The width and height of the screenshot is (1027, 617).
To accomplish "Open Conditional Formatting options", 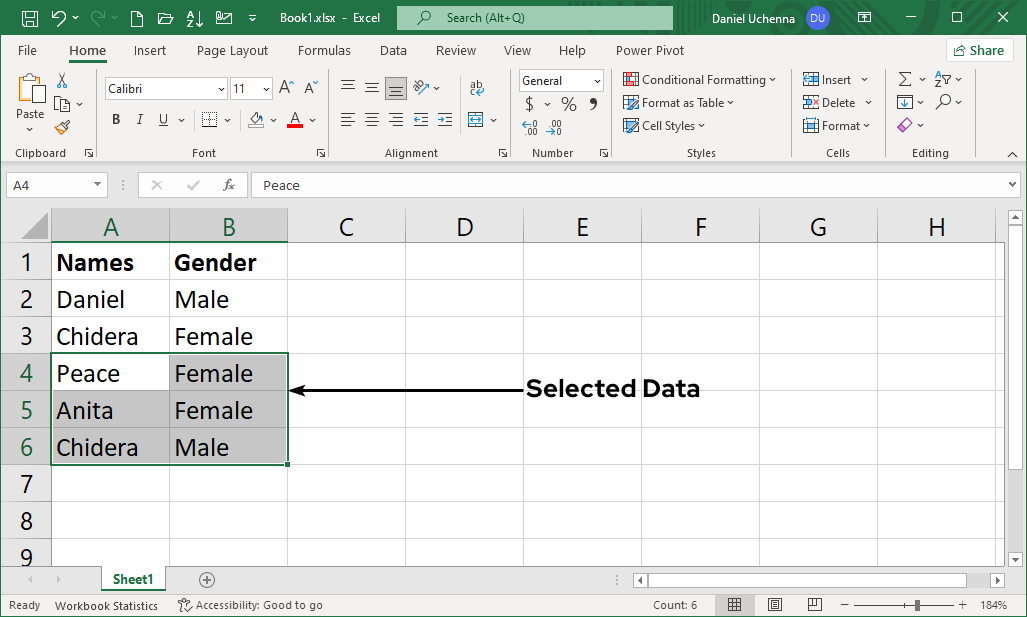I will [700, 79].
